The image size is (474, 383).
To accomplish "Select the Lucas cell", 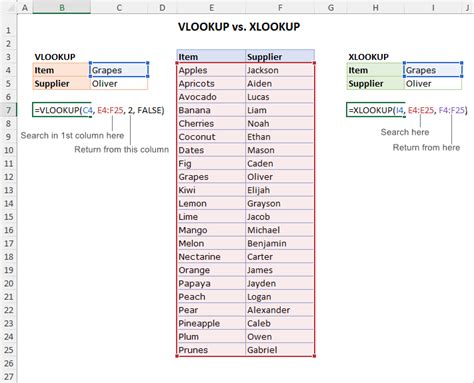I will click(x=280, y=97).
